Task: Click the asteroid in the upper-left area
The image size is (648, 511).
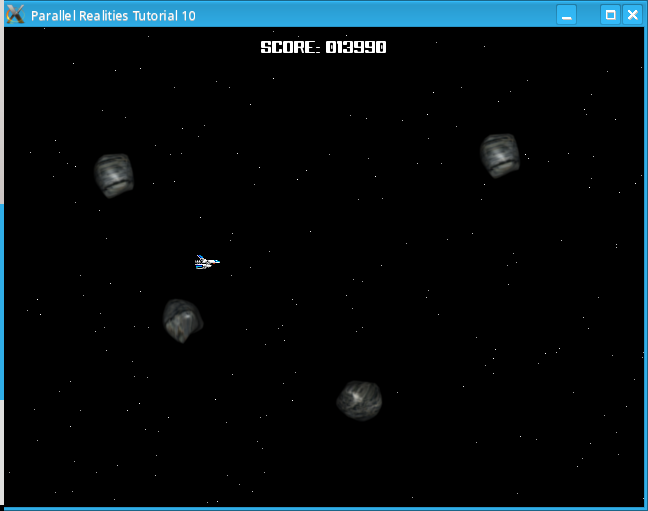Action: [x=114, y=175]
